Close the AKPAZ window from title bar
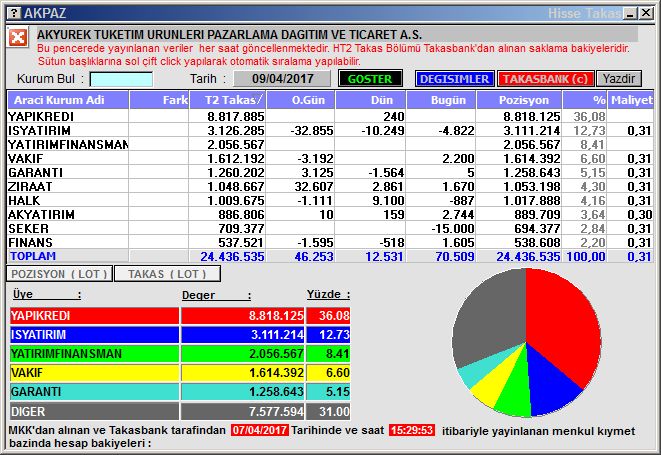The width and height of the screenshot is (661, 455). 646,13
